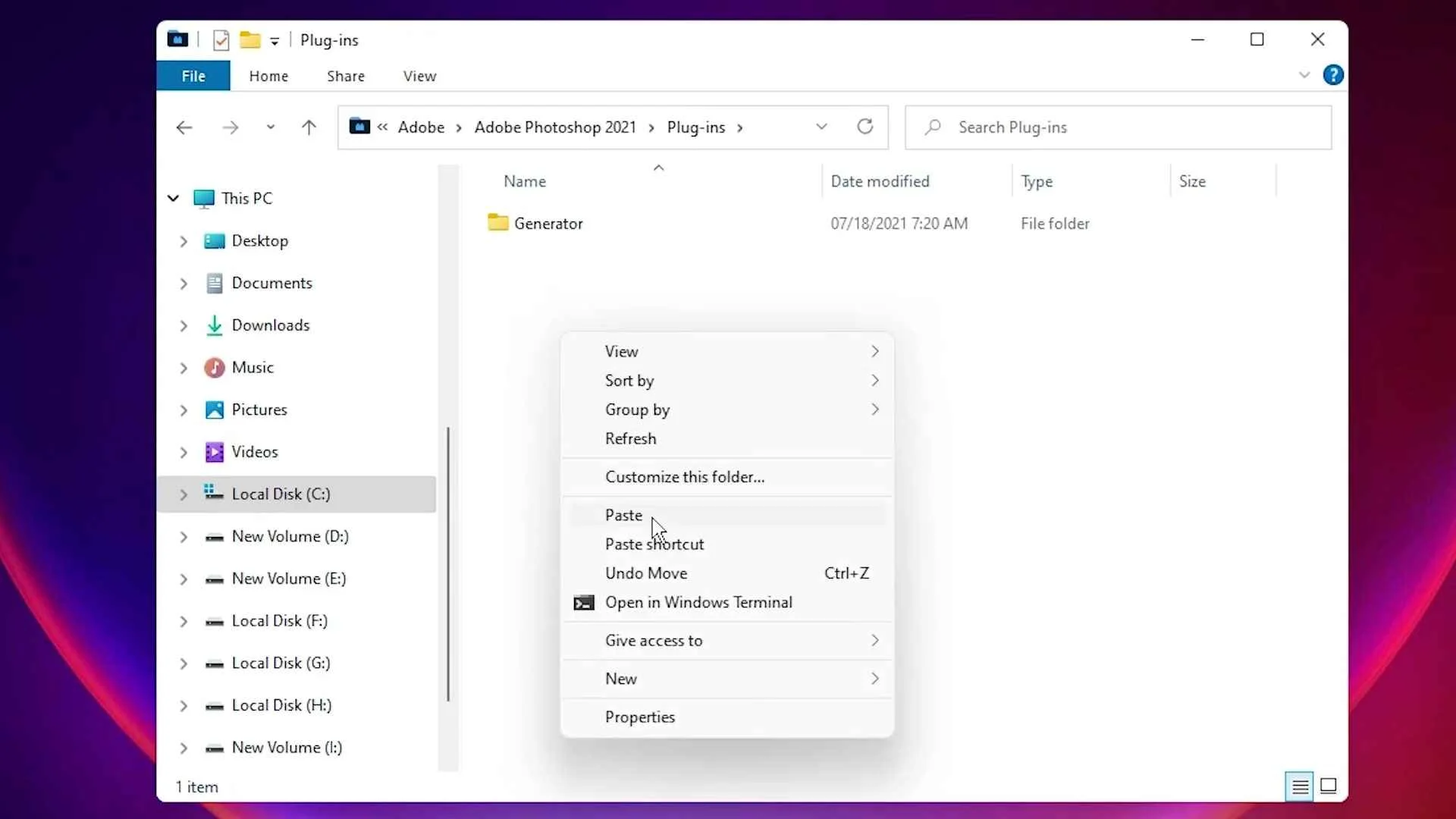Choose Customize this folder...
This screenshot has width=1456, height=819.
tap(726, 477)
